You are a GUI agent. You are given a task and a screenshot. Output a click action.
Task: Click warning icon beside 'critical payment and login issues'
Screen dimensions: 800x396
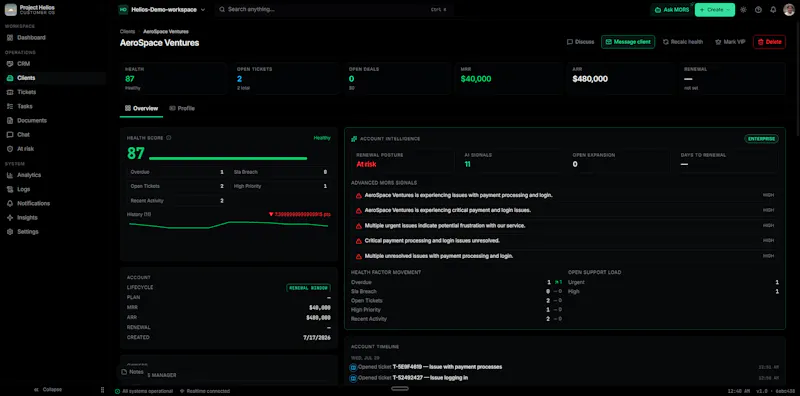coord(359,211)
